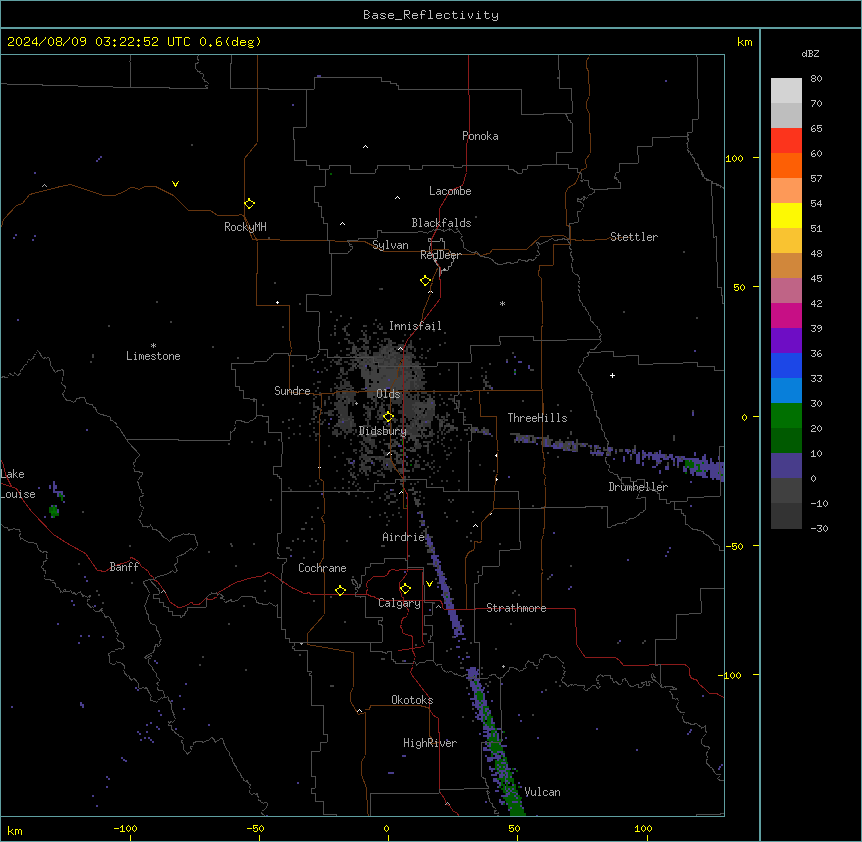The image size is (862, 842).
Task: Select the Blackfalds label
Action: coord(441,223)
